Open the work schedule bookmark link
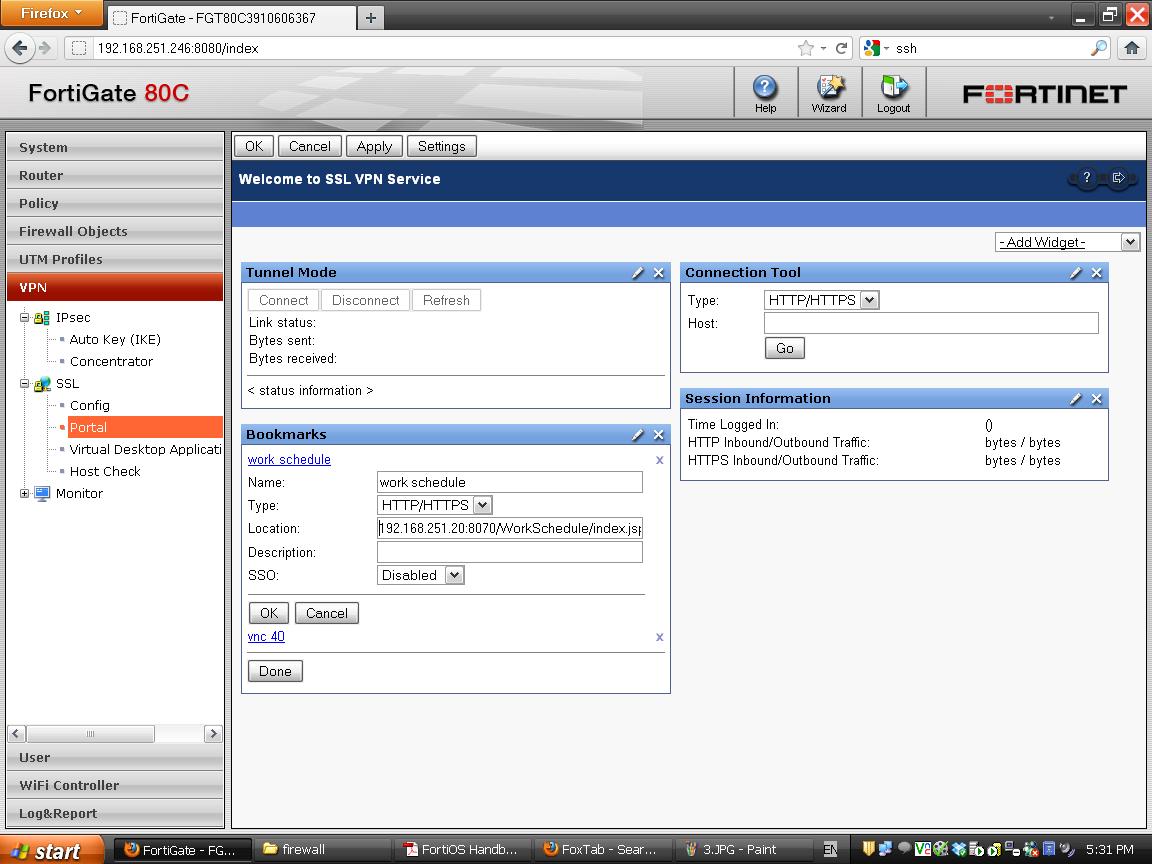This screenshot has height=864, width=1152. [289, 459]
